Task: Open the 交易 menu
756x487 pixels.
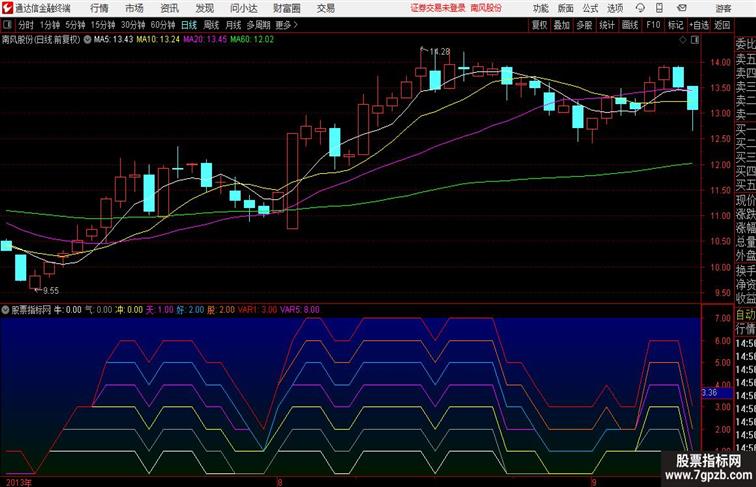Action: pyautogui.click(x=326, y=8)
